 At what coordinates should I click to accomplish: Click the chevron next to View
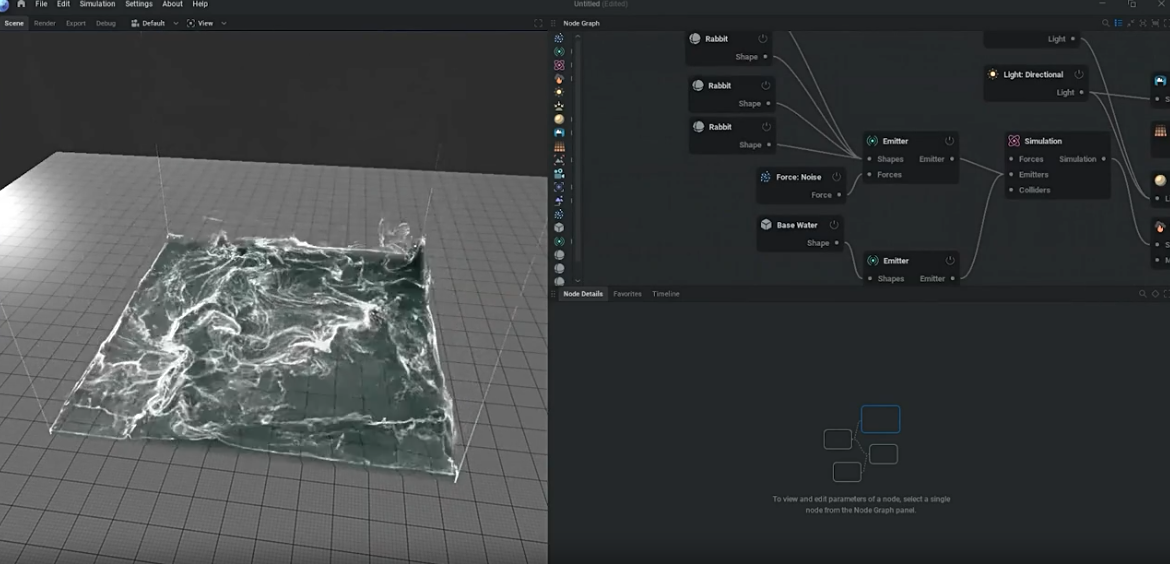pyautogui.click(x=224, y=23)
